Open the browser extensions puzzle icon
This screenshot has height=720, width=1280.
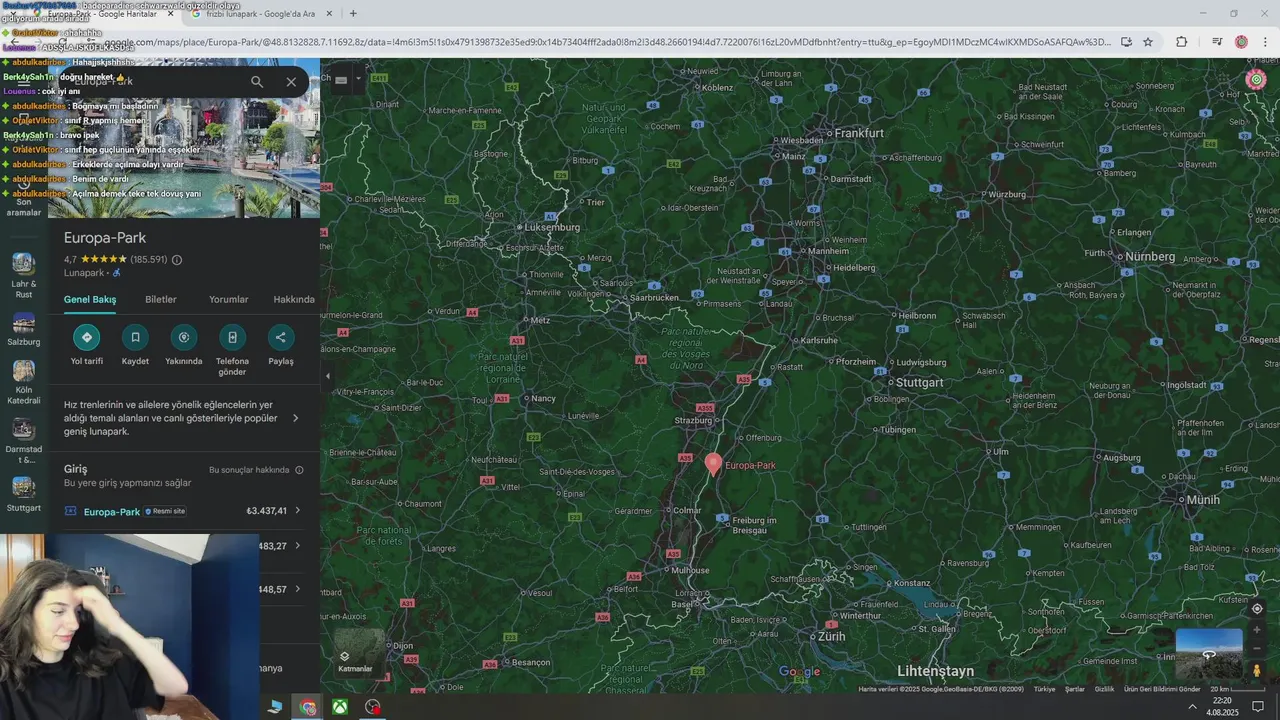[x=1182, y=42]
